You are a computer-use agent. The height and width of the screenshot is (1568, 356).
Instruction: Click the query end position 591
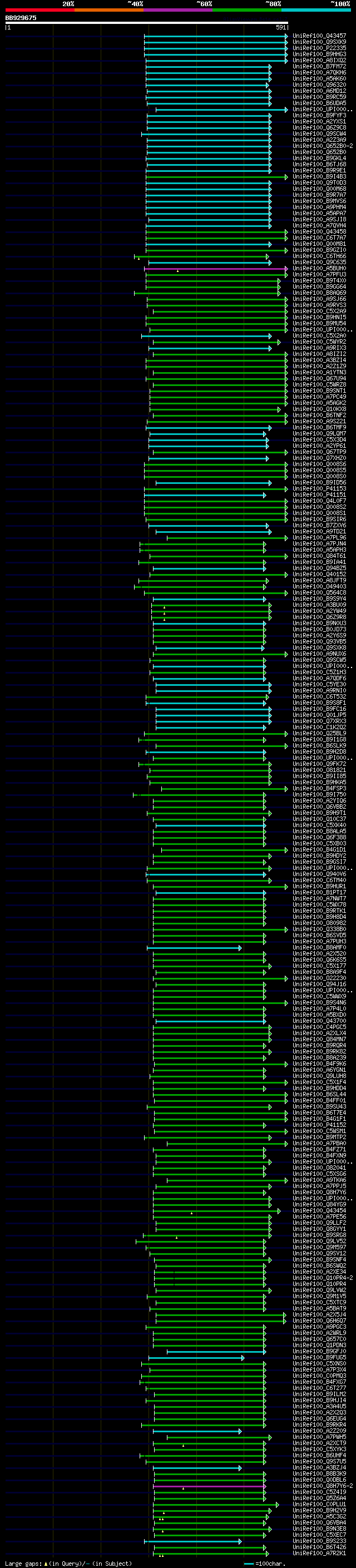tap(281, 27)
